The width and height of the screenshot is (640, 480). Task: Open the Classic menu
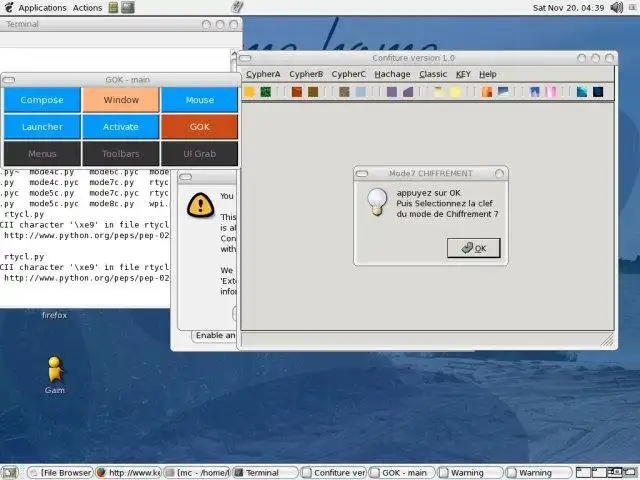coord(433,74)
